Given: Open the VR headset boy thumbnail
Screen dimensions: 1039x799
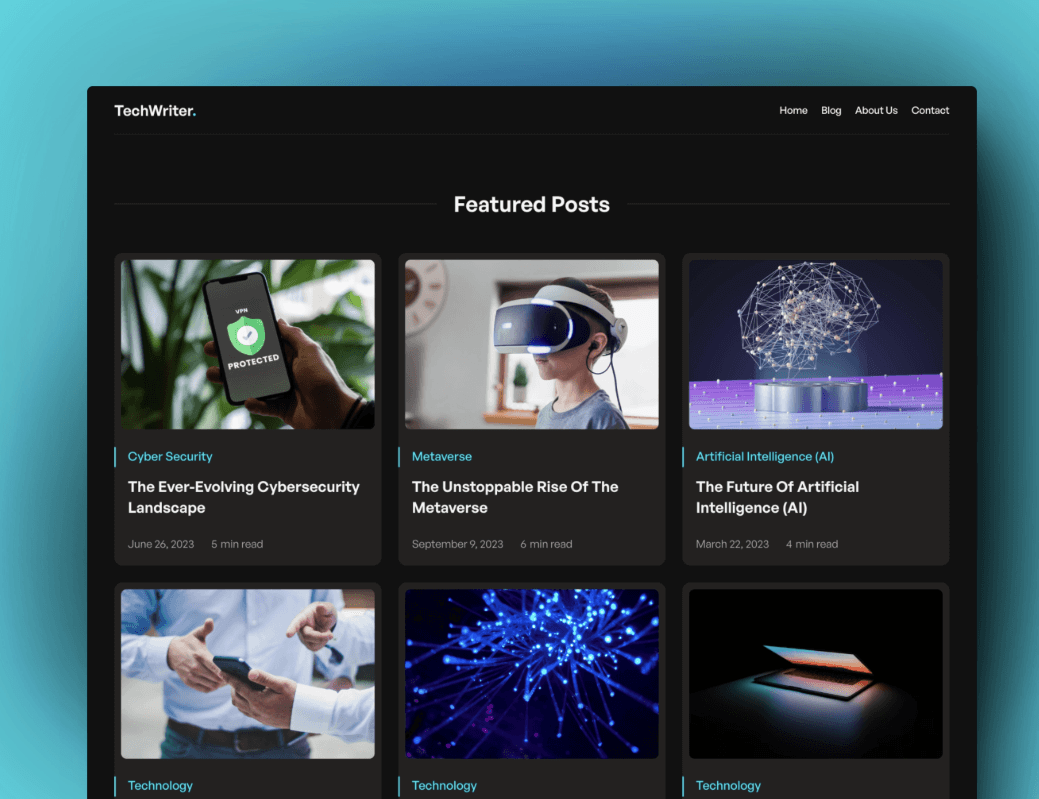Looking at the screenshot, I should [x=531, y=345].
